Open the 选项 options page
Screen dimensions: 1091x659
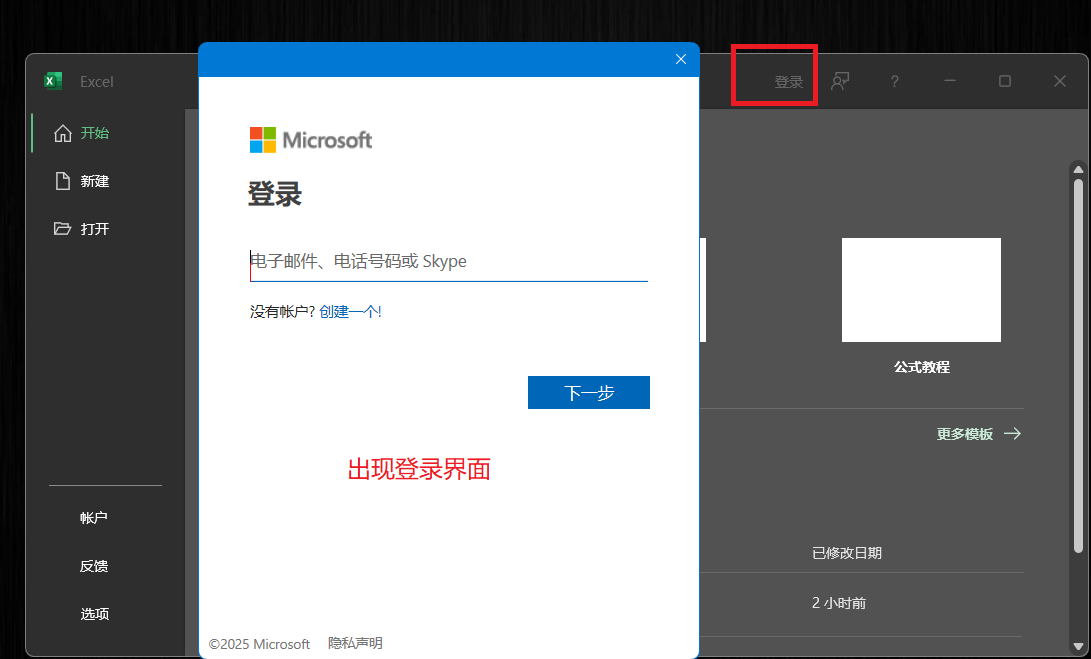(94, 614)
